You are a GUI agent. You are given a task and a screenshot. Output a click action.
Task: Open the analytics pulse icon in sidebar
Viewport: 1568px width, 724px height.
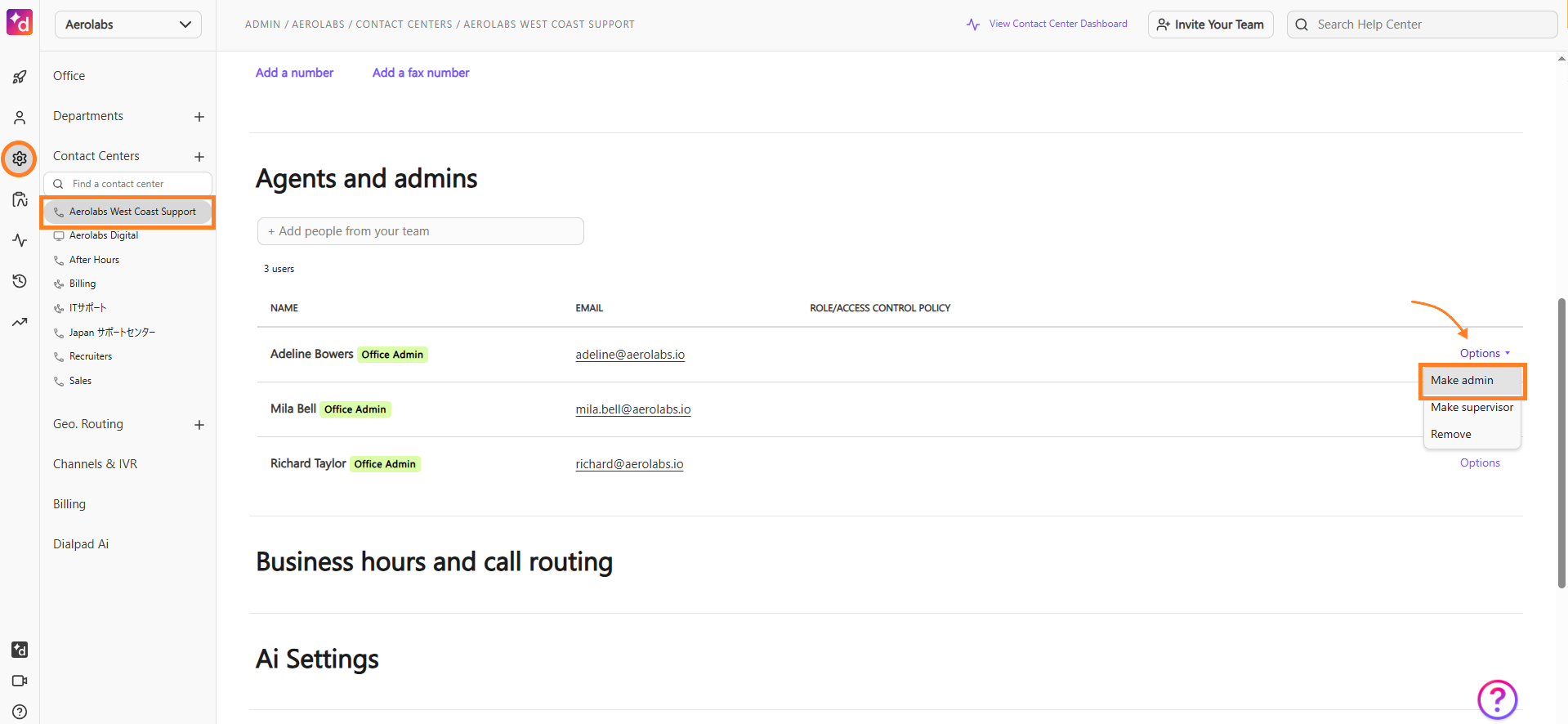click(x=20, y=240)
